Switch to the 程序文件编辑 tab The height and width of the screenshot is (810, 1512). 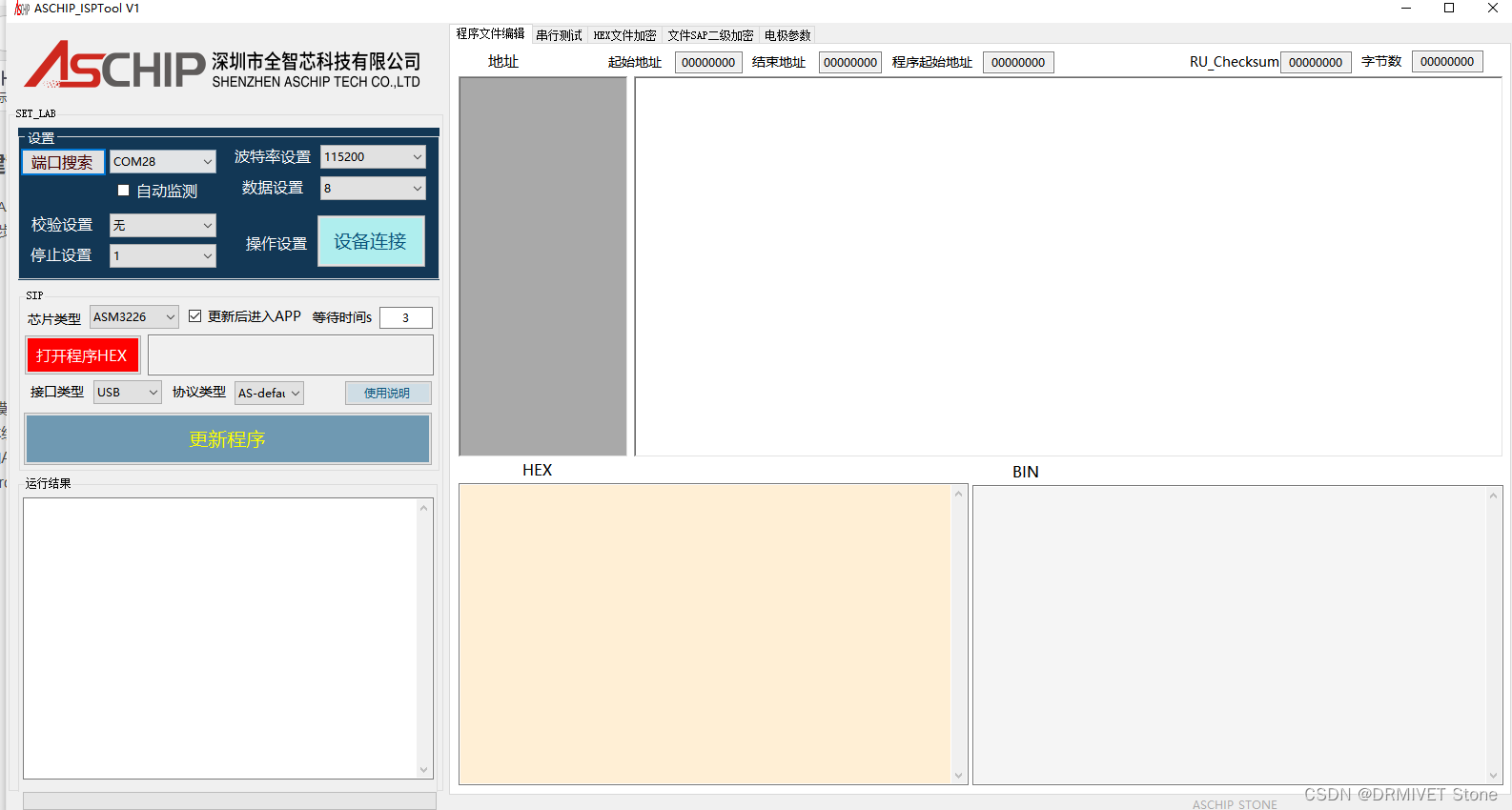490,33
